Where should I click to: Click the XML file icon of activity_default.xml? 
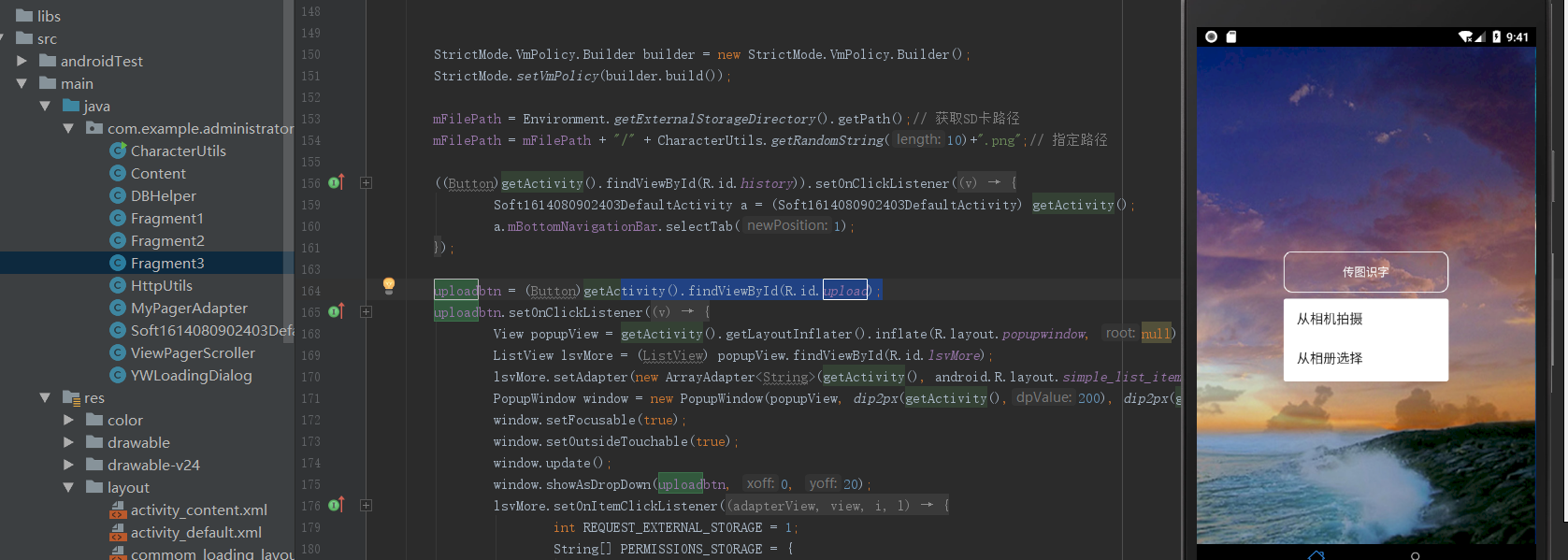click(118, 532)
